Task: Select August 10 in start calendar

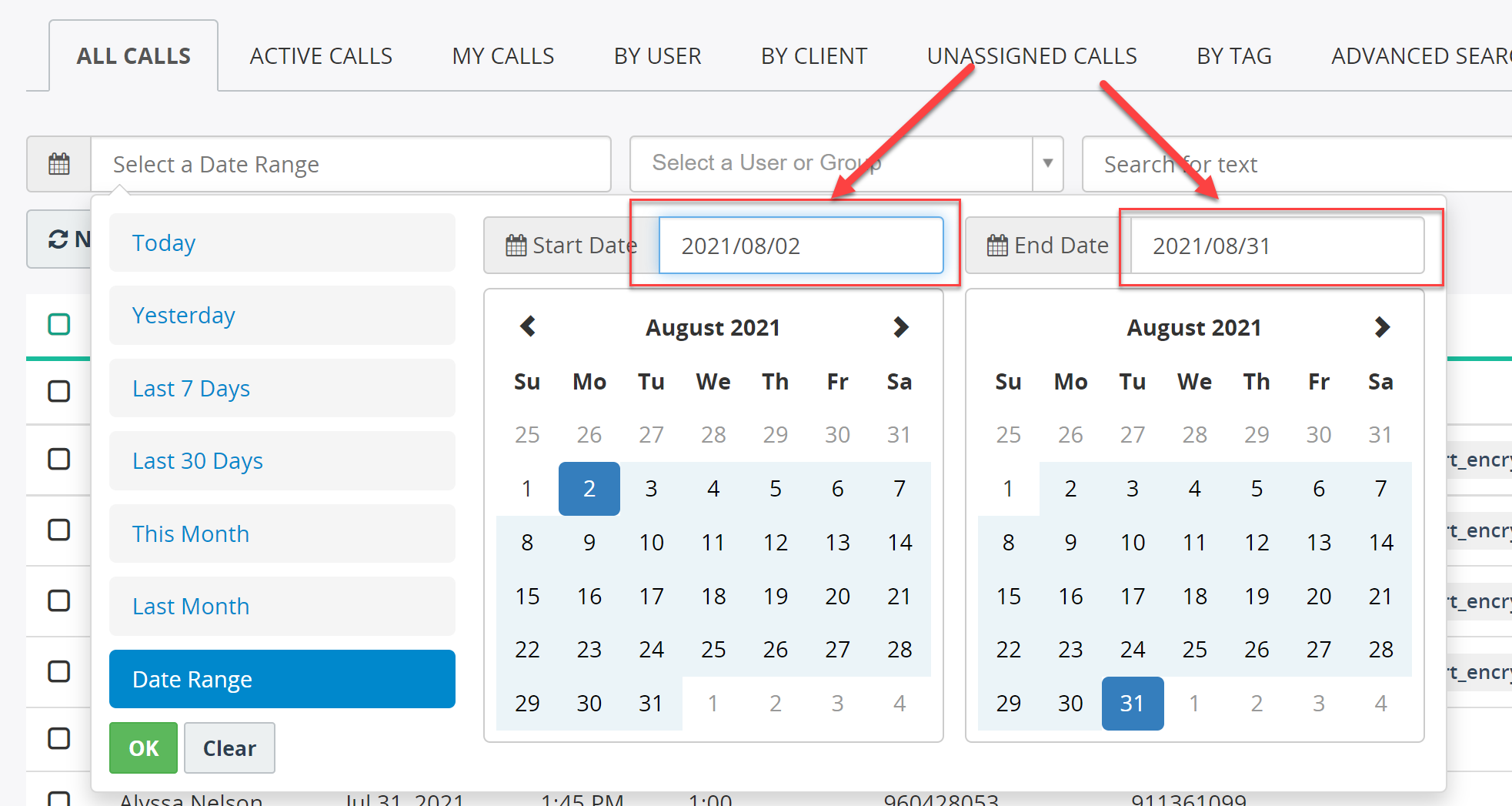Action: (x=652, y=543)
